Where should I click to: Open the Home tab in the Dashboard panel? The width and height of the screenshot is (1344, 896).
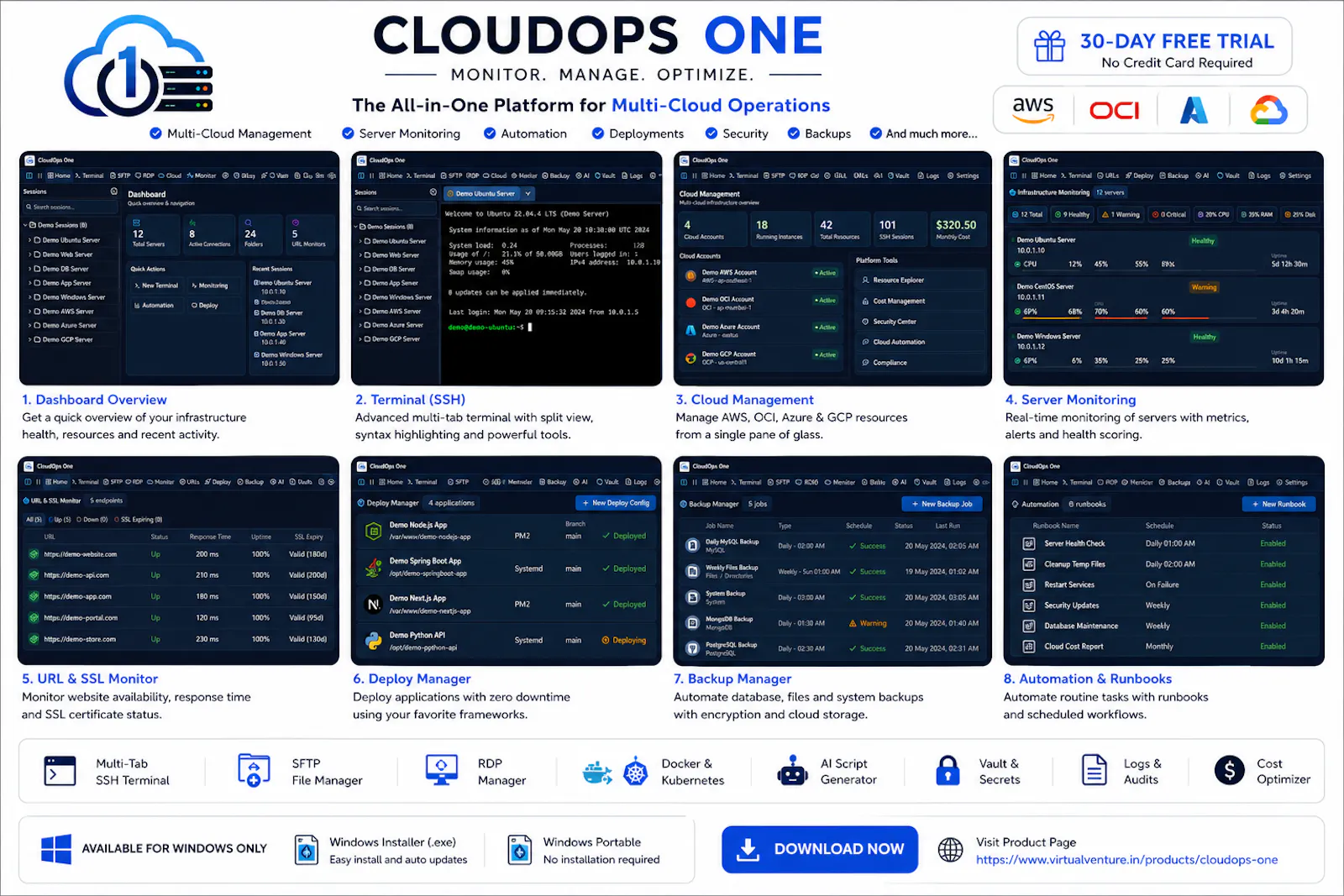pyautogui.click(x=59, y=176)
